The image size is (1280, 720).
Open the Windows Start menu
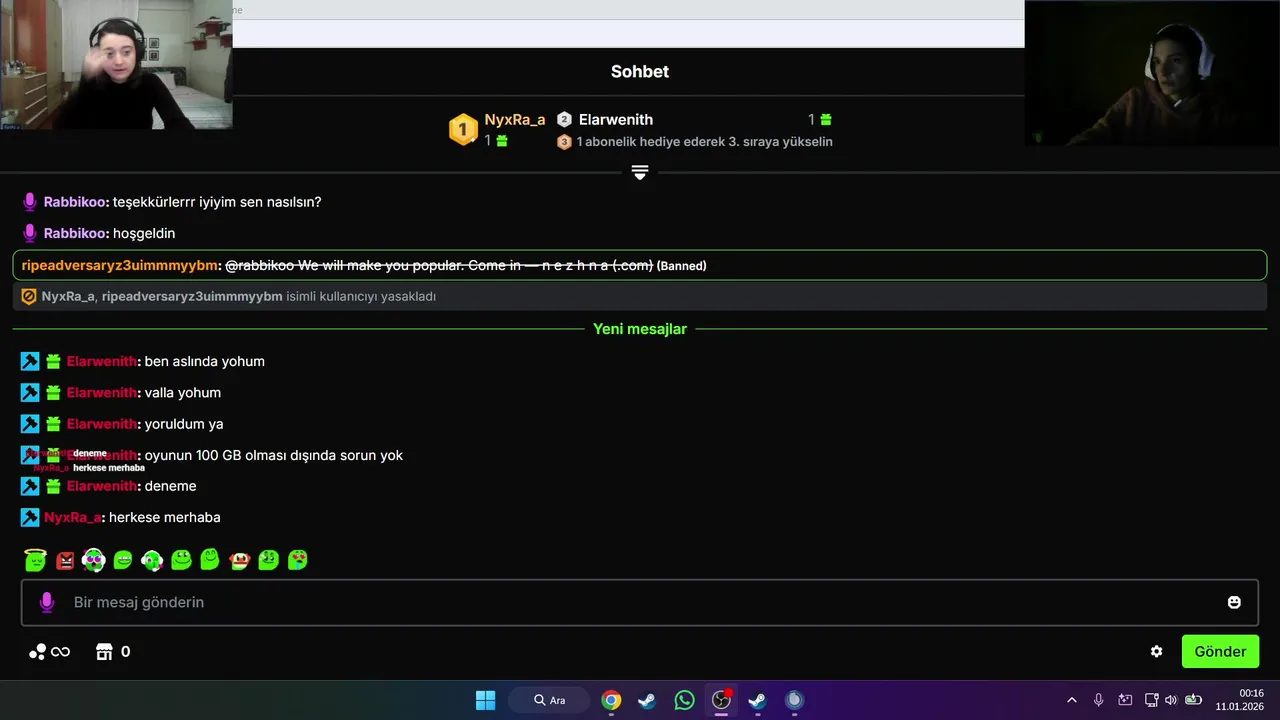pyautogui.click(x=485, y=700)
